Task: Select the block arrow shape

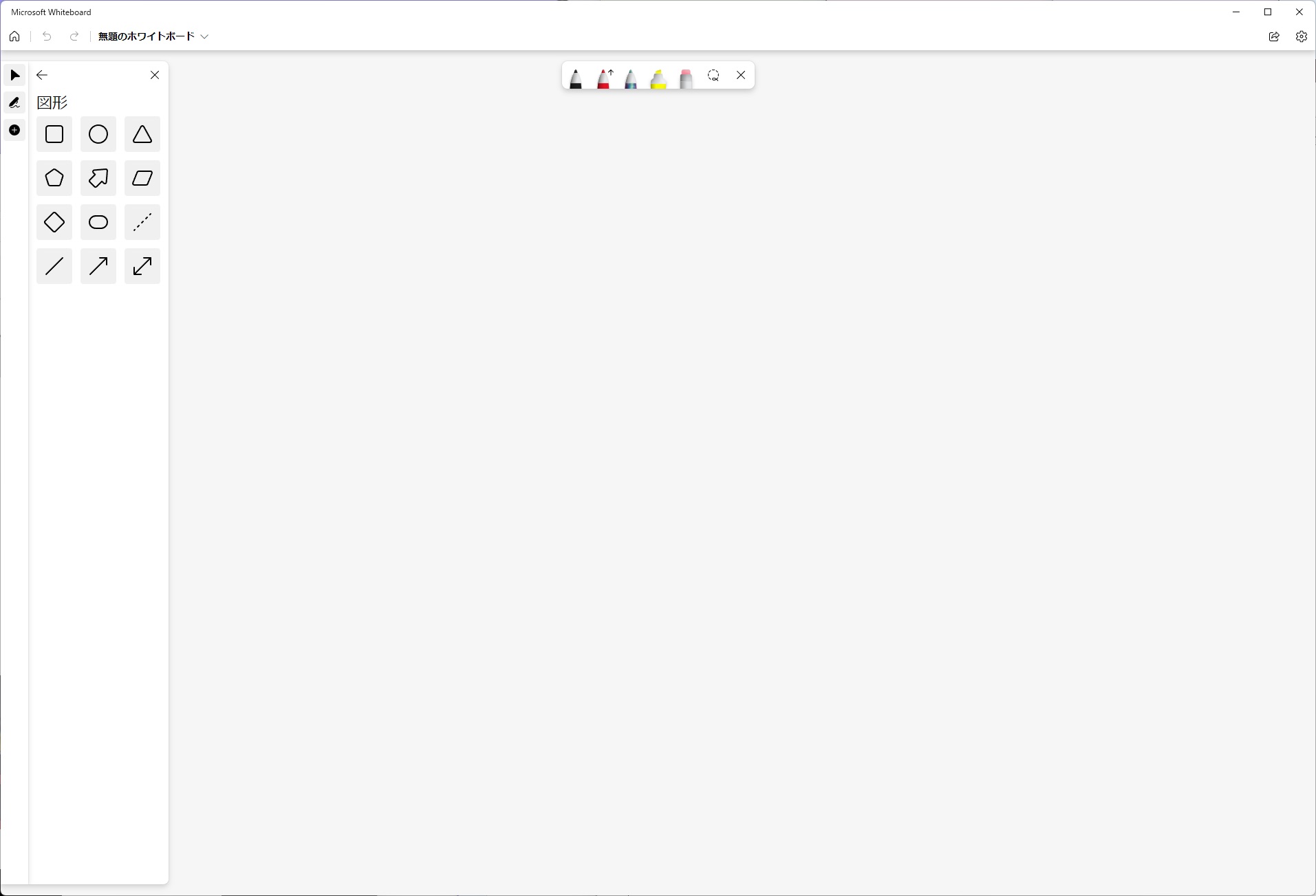Action: click(98, 178)
